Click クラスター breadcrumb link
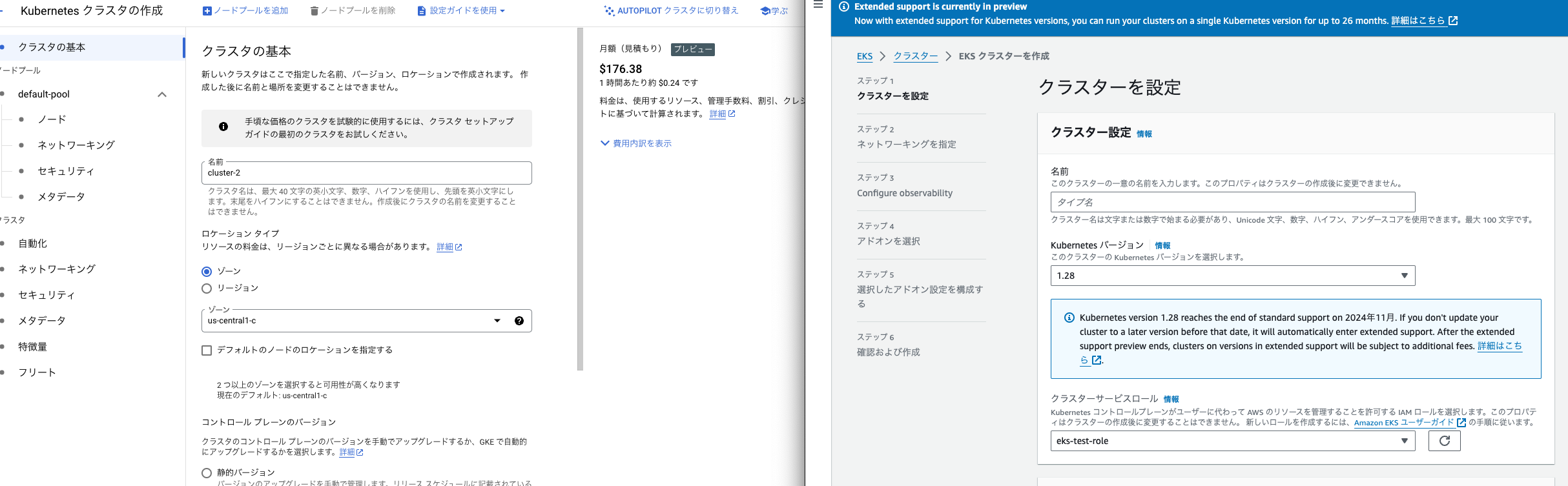1568x486 pixels. 916,56
